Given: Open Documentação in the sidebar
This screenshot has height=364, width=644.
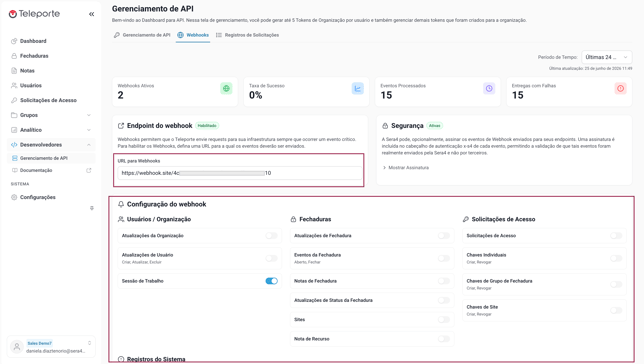Looking at the screenshot, I should 36,170.
